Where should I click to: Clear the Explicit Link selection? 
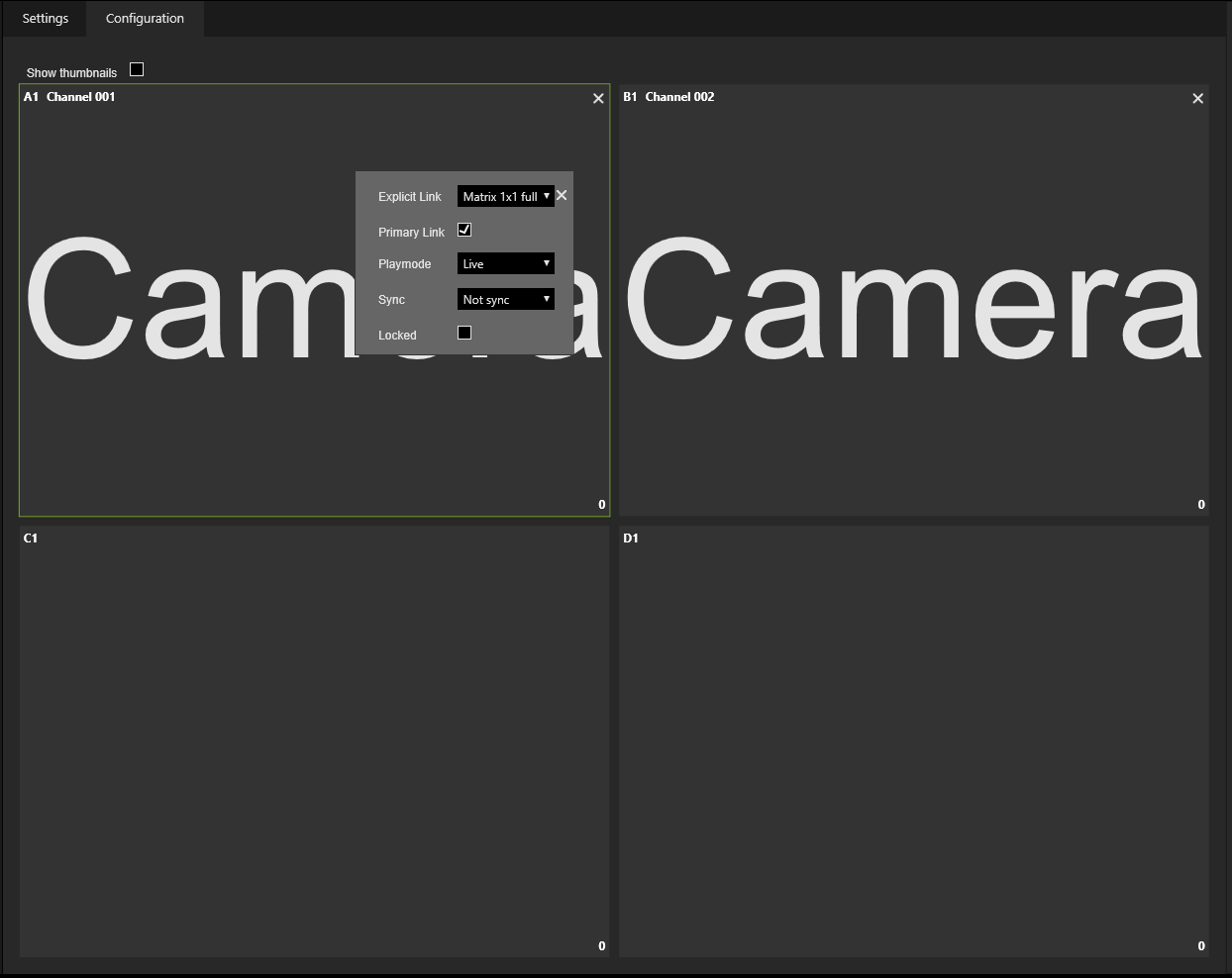[562, 195]
